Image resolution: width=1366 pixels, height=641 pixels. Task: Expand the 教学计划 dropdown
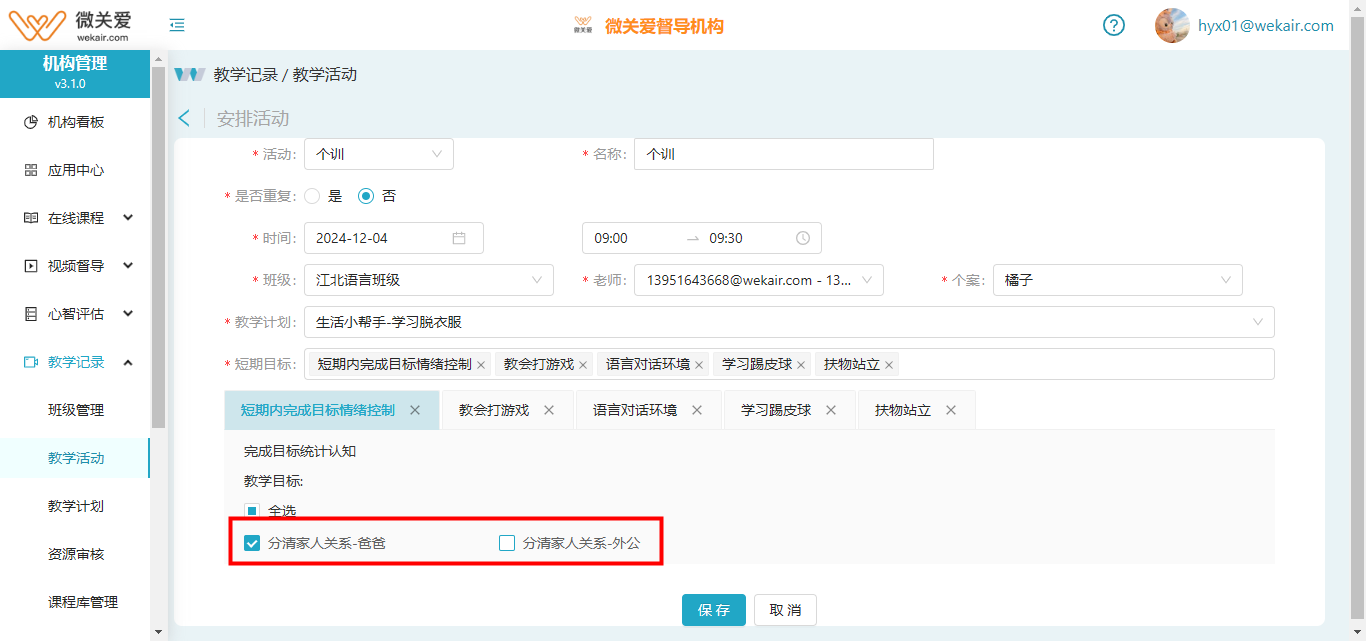(x=788, y=322)
